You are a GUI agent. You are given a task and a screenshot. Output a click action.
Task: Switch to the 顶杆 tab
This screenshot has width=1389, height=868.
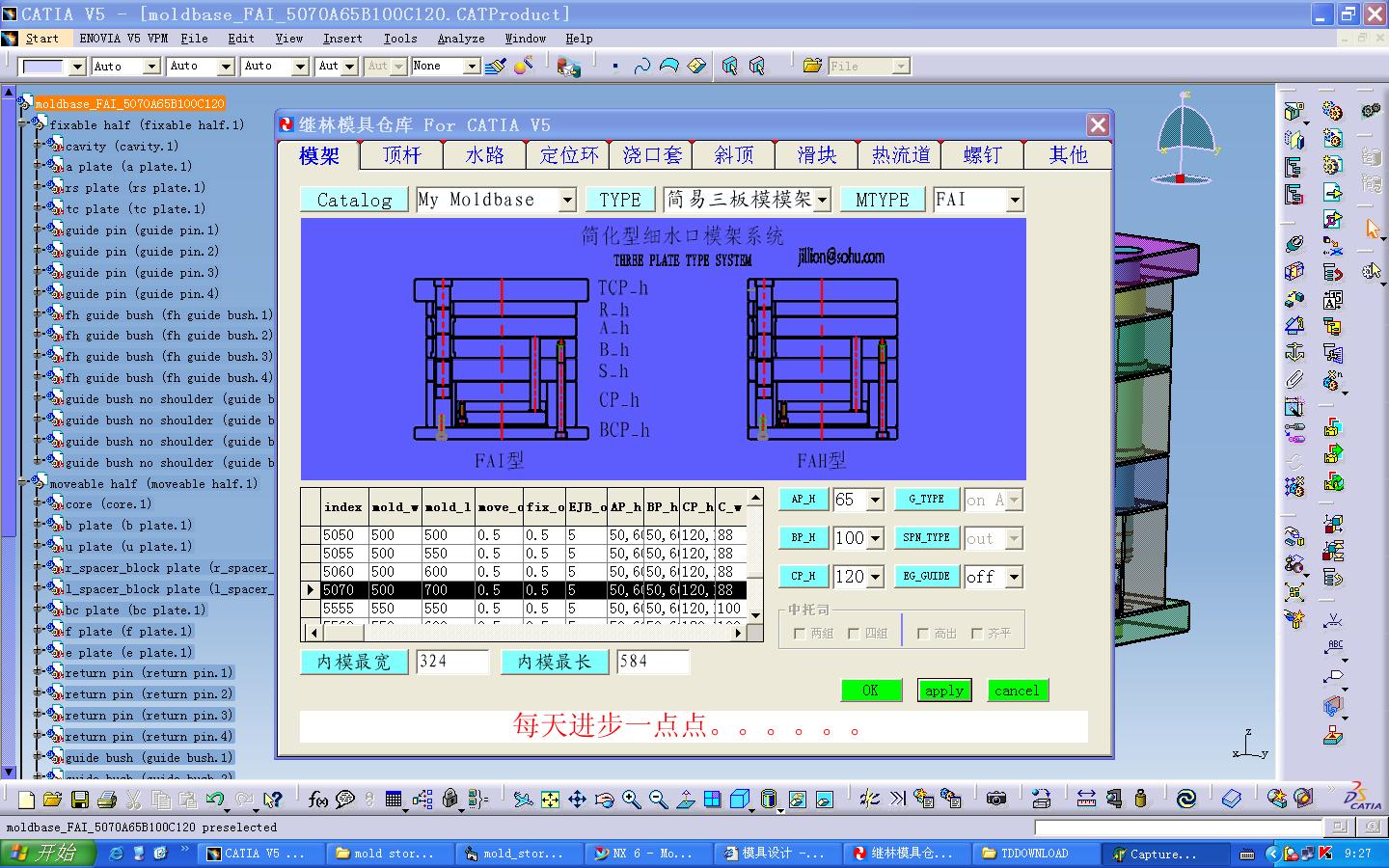(x=401, y=155)
